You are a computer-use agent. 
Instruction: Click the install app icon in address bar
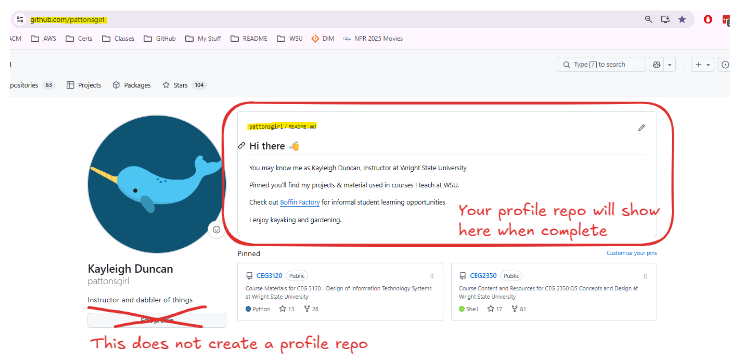[x=665, y=19]
